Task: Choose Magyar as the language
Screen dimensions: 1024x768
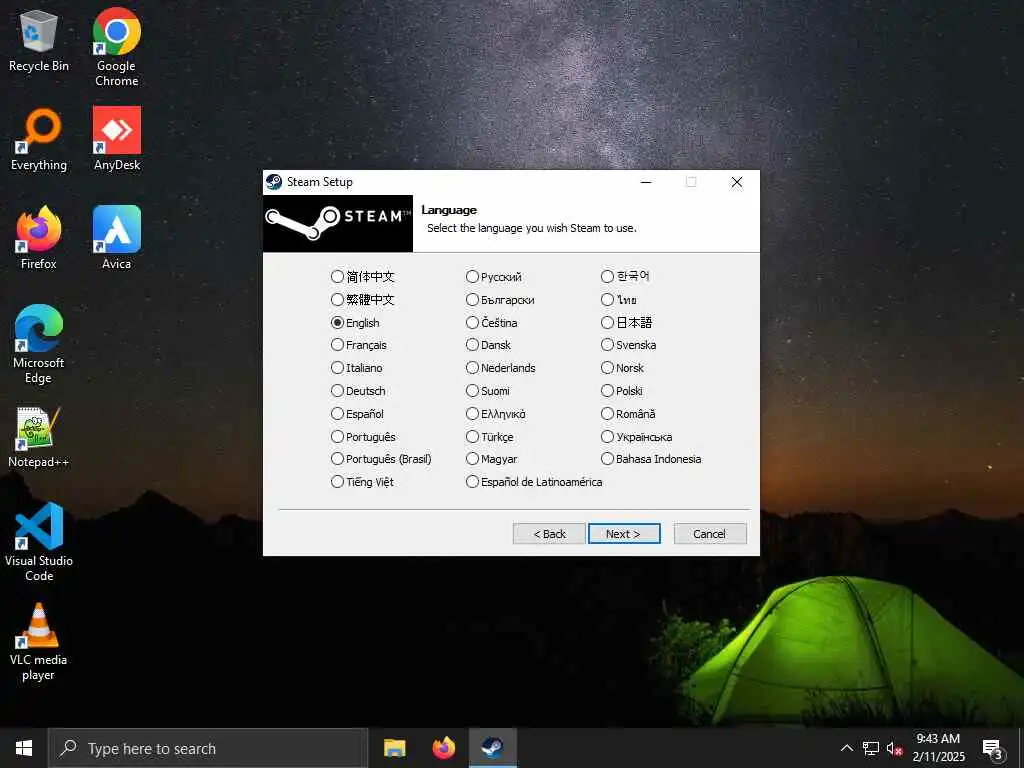Action: click(492, 459)
